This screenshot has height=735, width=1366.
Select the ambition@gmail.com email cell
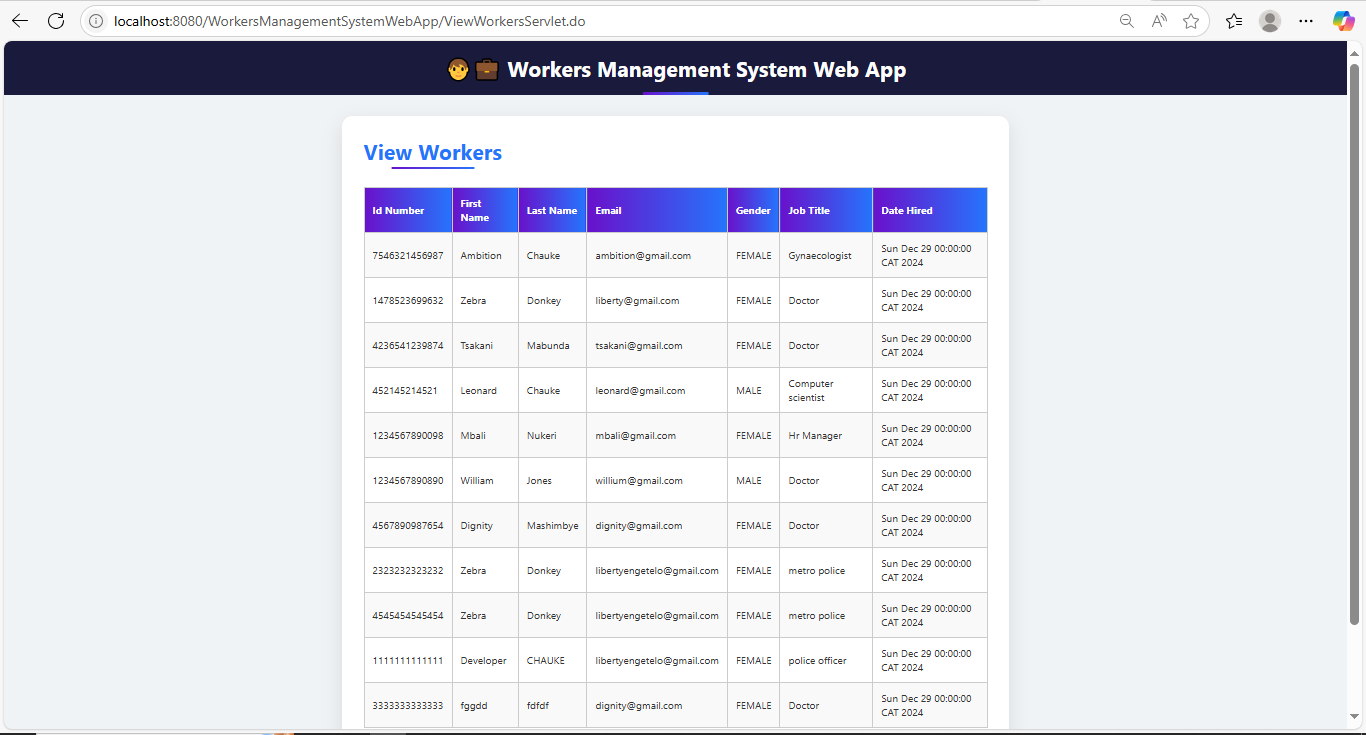[x=643, y=256]
